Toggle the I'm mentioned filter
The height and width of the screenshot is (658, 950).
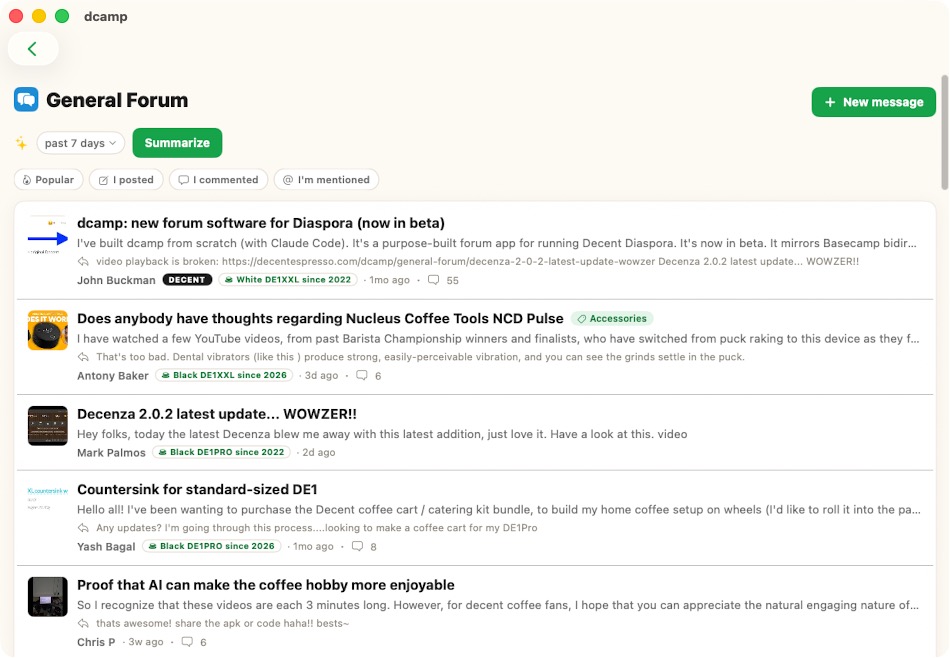326,179
